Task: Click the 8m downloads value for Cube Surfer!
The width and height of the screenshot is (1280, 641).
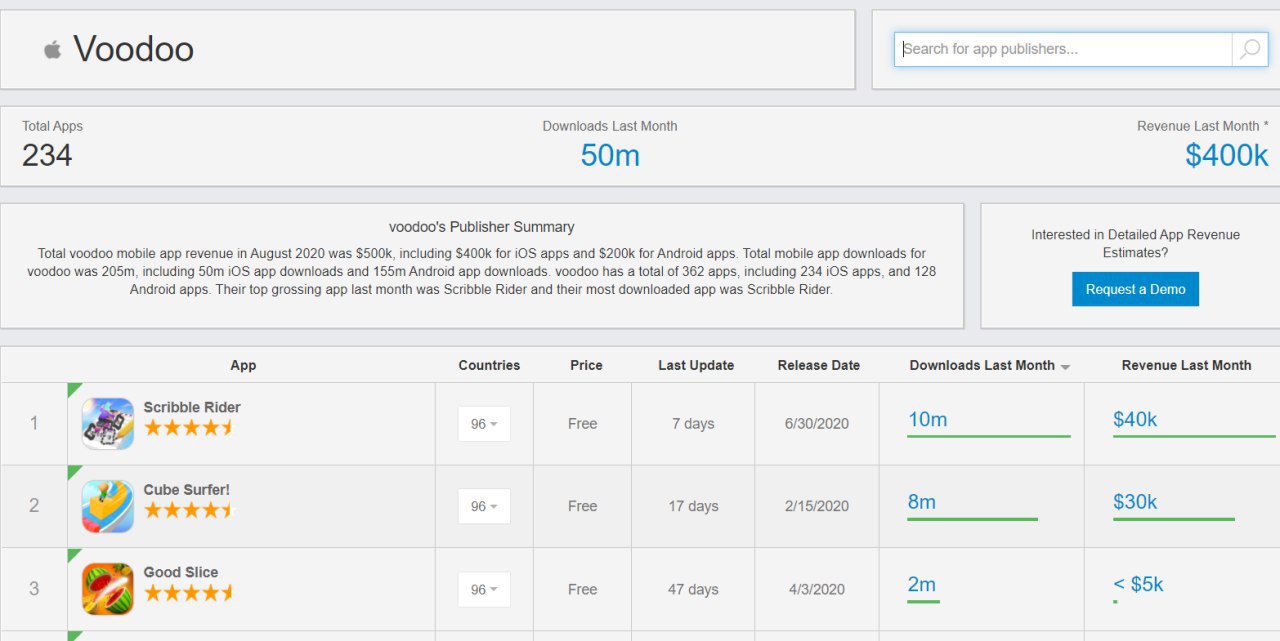Action: click(922, 502)
